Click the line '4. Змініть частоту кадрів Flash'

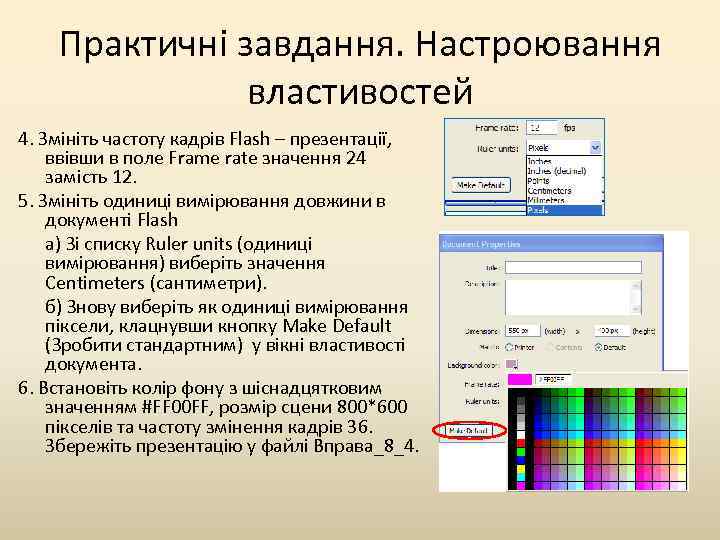pyautogui.click(x=205, y=139)
